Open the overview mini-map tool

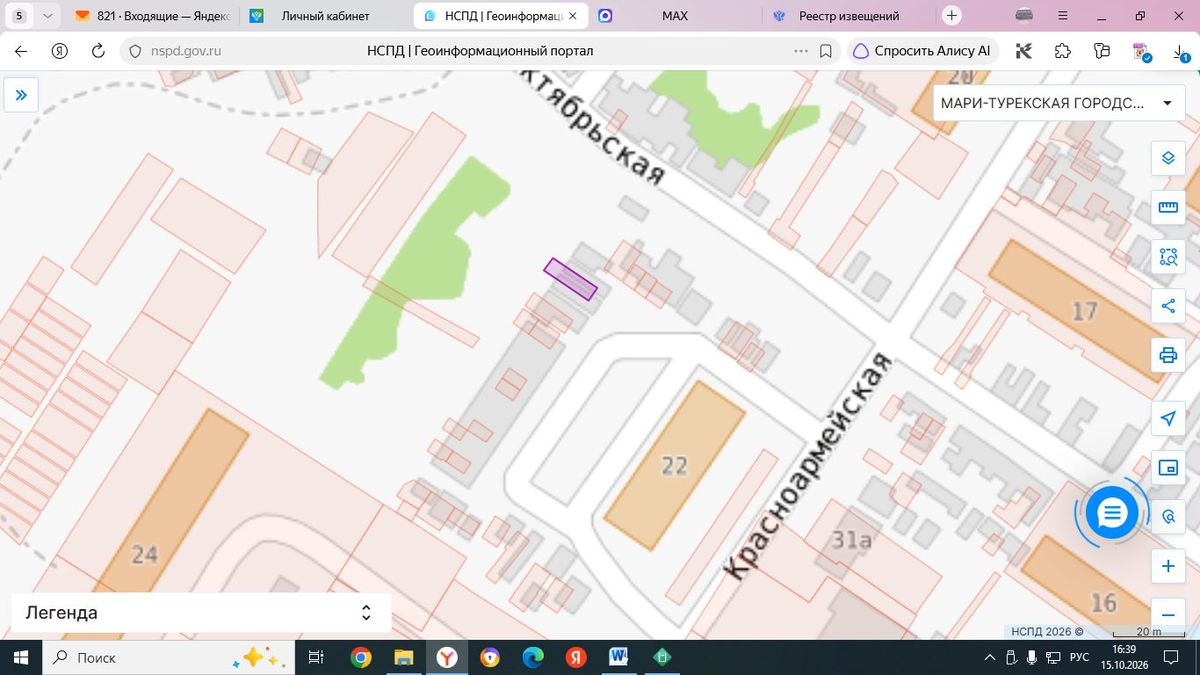pyautogui.click(x=1168, y=467)
